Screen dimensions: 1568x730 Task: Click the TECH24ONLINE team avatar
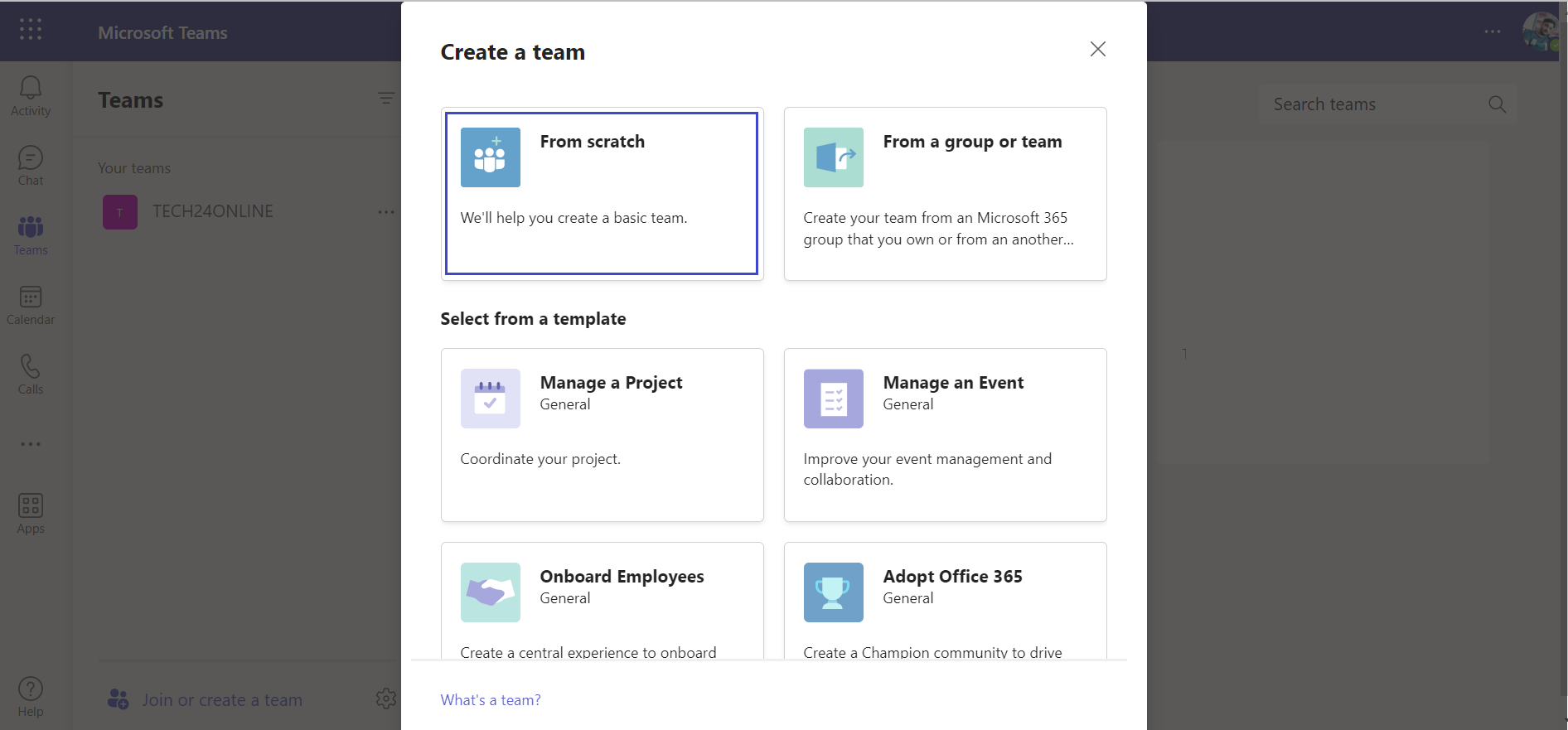pos(120,212)
